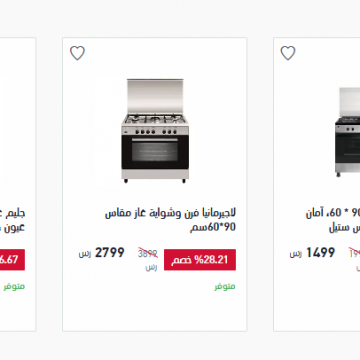
Task: Open the black steel oven image at right
Action: point(347,132)
